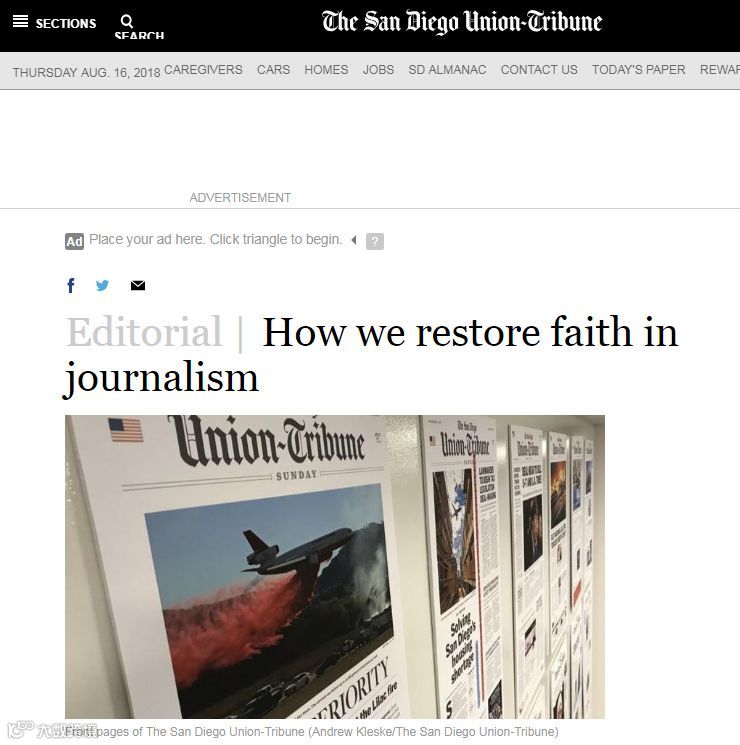Viewport: 740px width, 745px height.
Task: Open SD Almanac link
Action: (447, 70)
